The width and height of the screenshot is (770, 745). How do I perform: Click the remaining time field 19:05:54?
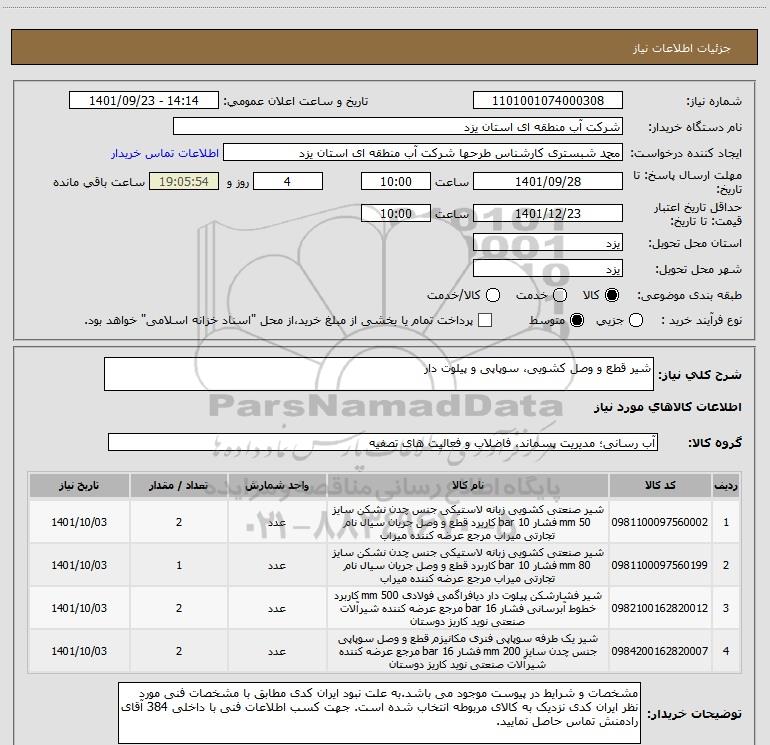click(x=184, y=181)
